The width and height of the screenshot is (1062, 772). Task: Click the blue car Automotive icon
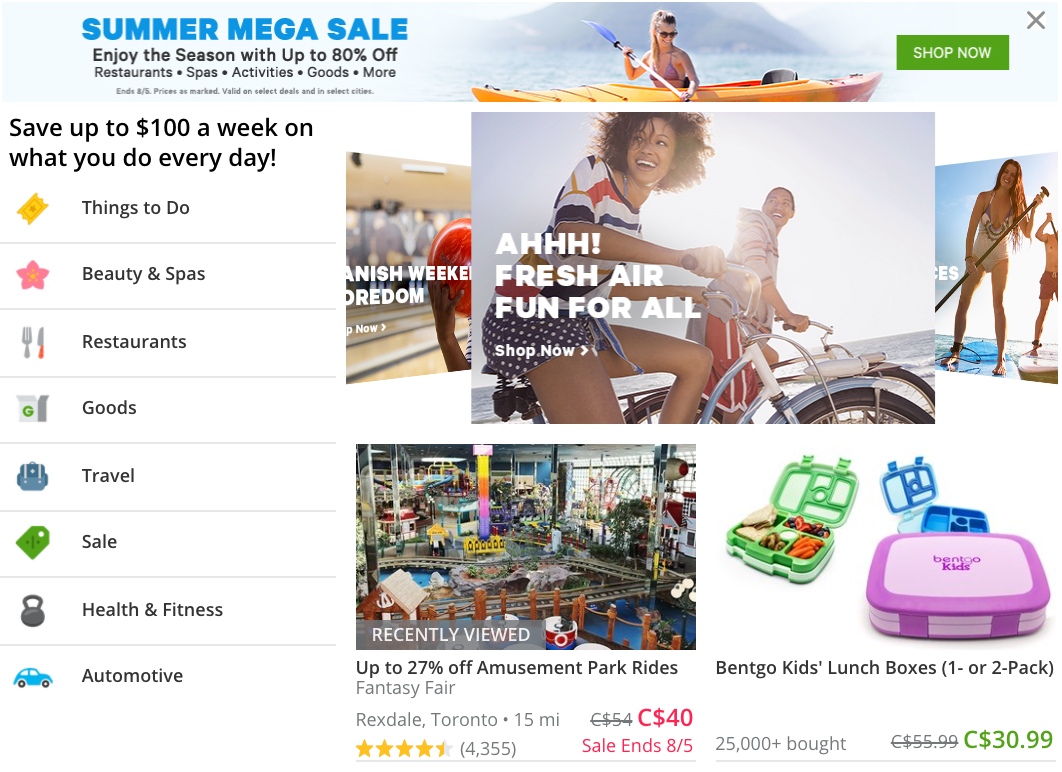click(x=33, y=677)
